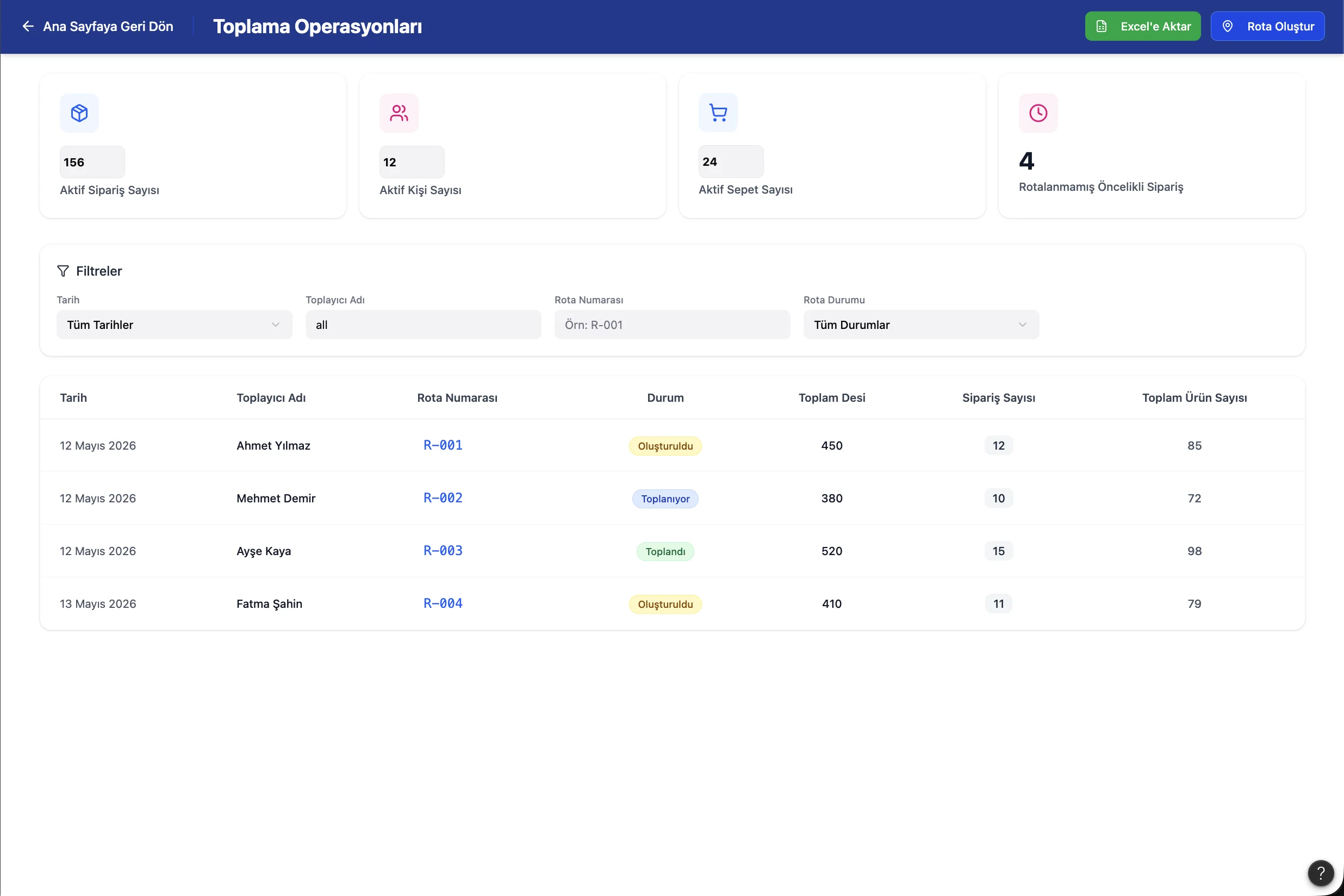Open route R-001 link
The height and width of the screenshot is (896, 1344).
pos(443,445)
